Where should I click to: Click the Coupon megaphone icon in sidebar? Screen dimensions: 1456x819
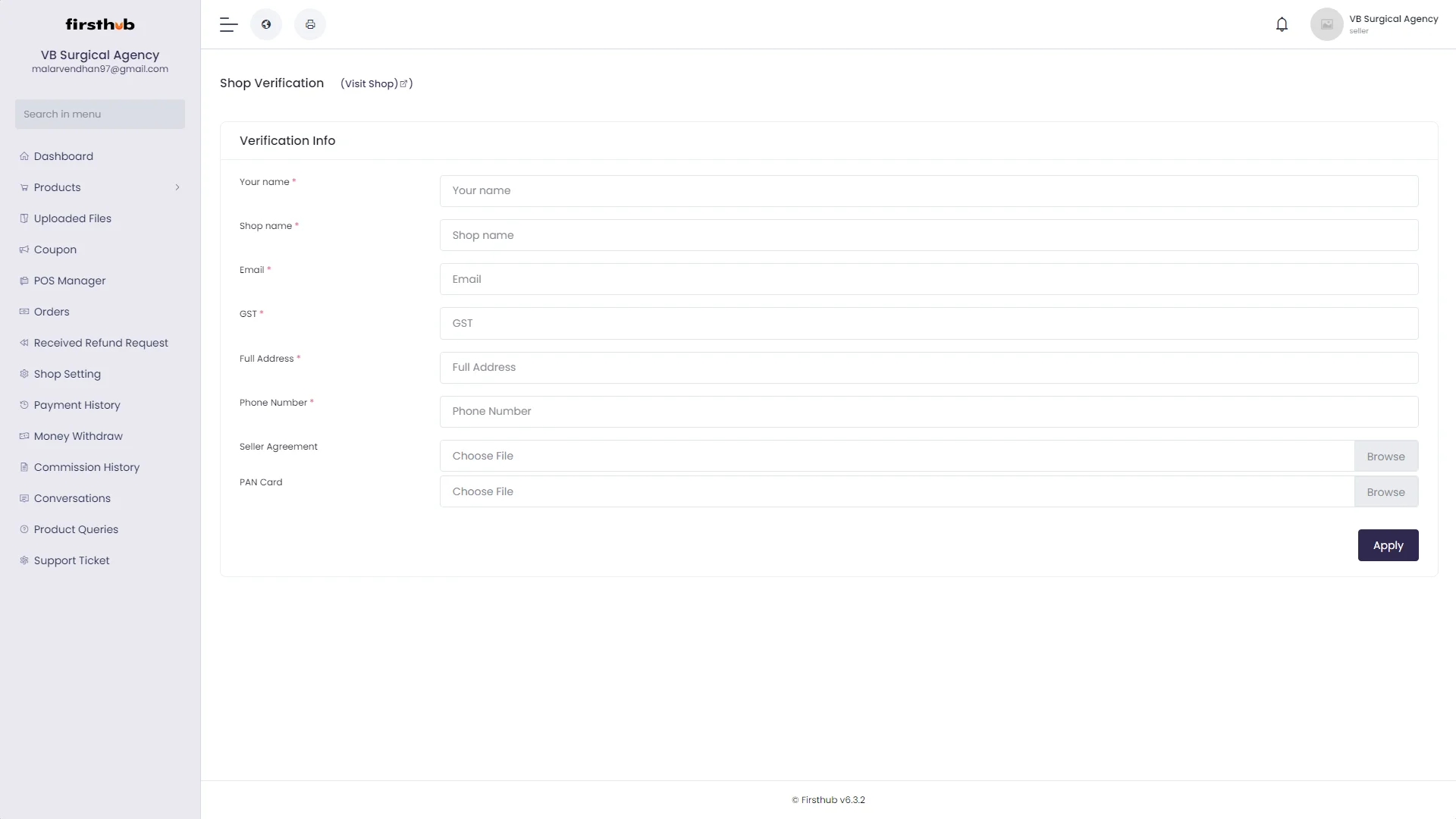tap(24, 249)
